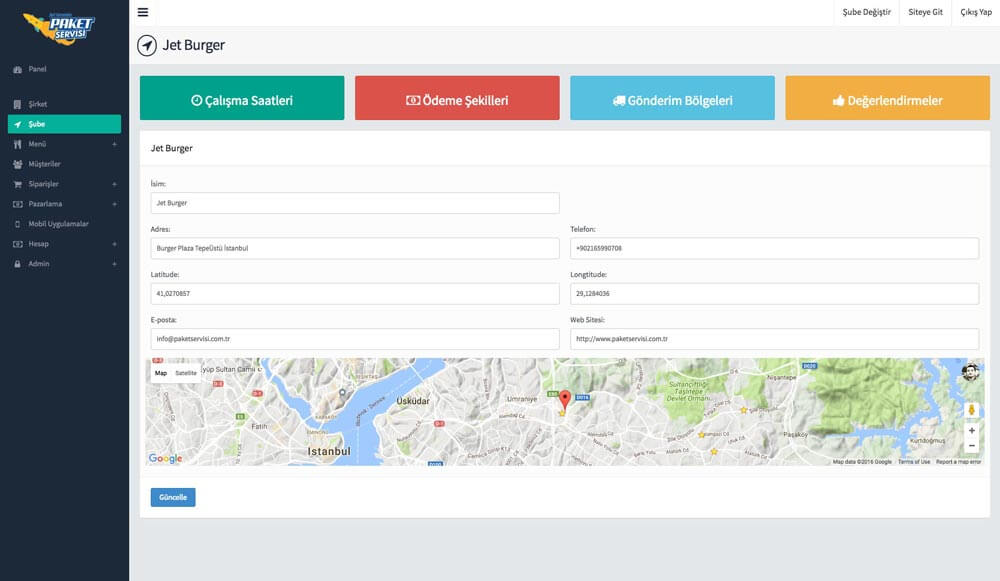Screen dimensions: 1000x581
Task: Select the Map view type
Action: coord(160,373)
